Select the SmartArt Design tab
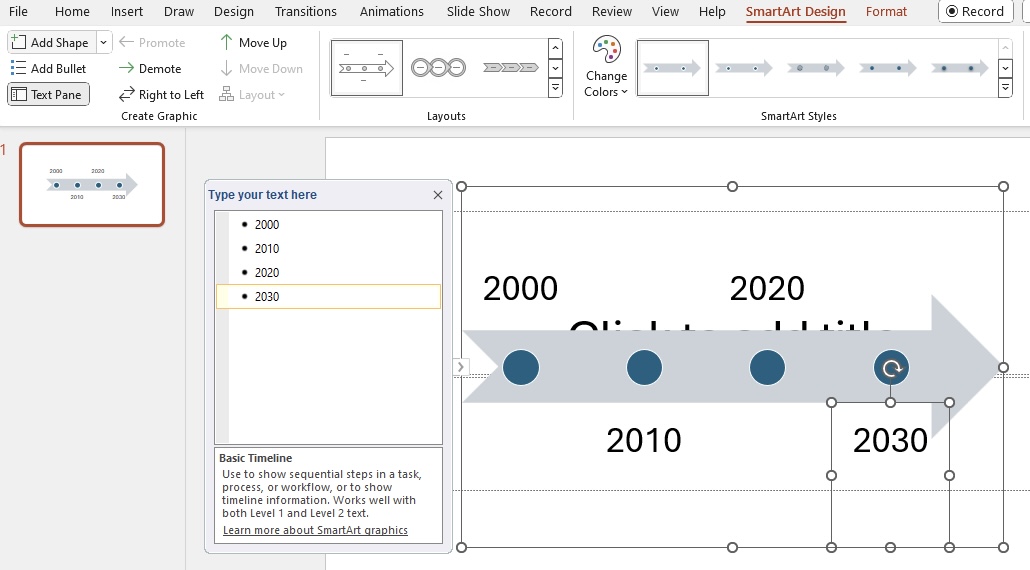This screenshot has width=1030, height=570. tap(795, 12)
